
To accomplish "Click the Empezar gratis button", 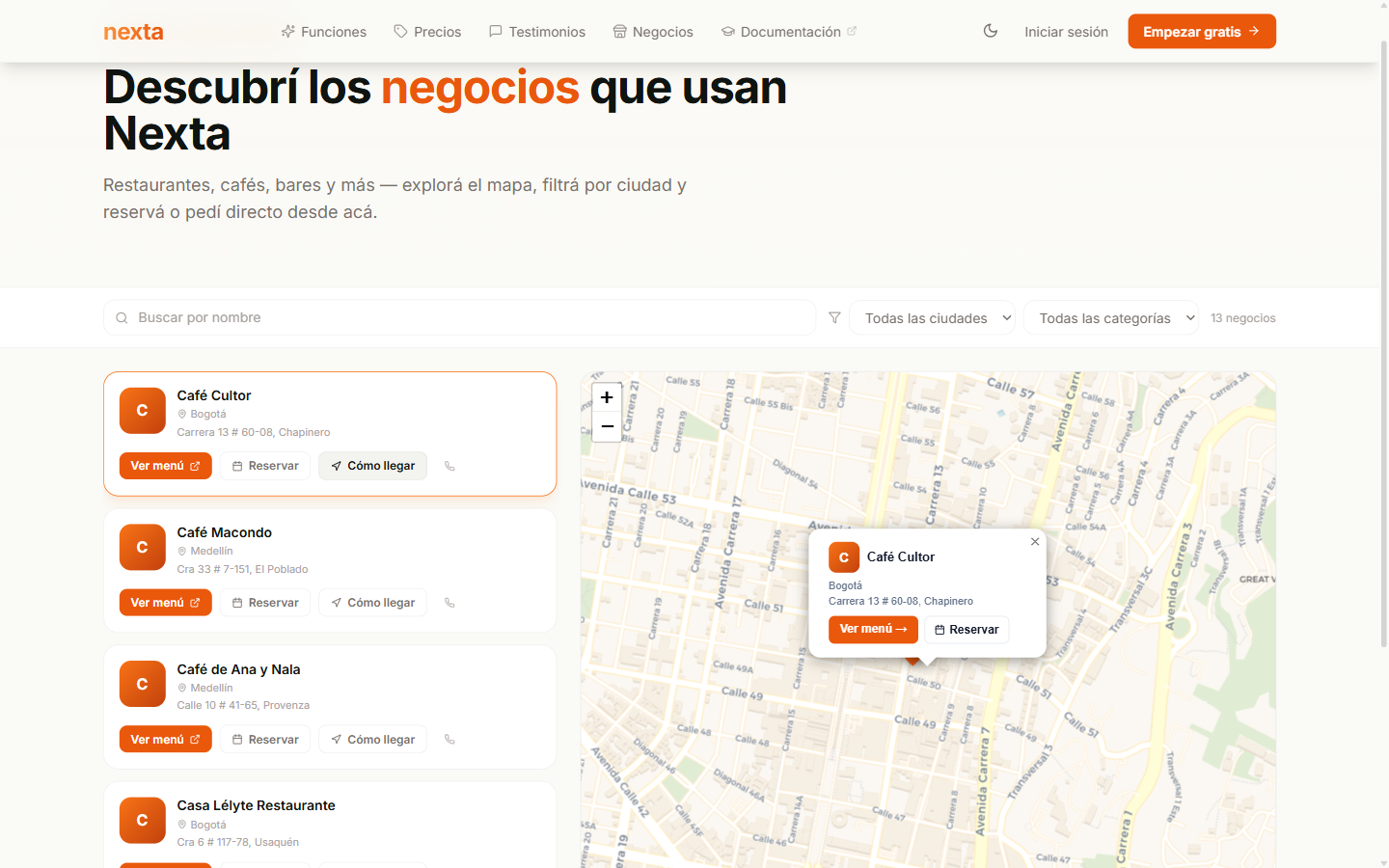I will click(x=1202, y=31).
